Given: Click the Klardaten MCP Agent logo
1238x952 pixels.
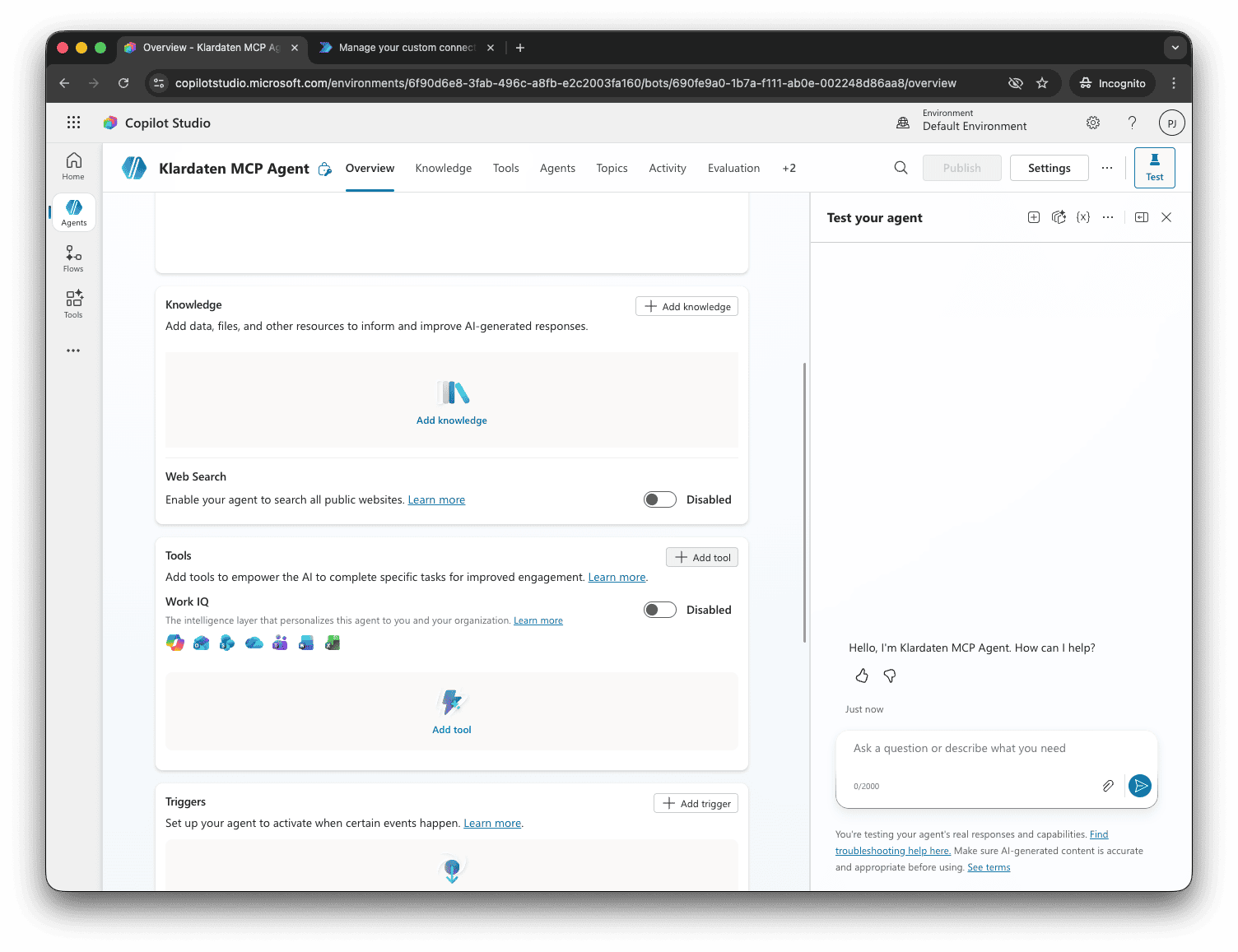Looking at the screenshot, I should tap(134, 168).
